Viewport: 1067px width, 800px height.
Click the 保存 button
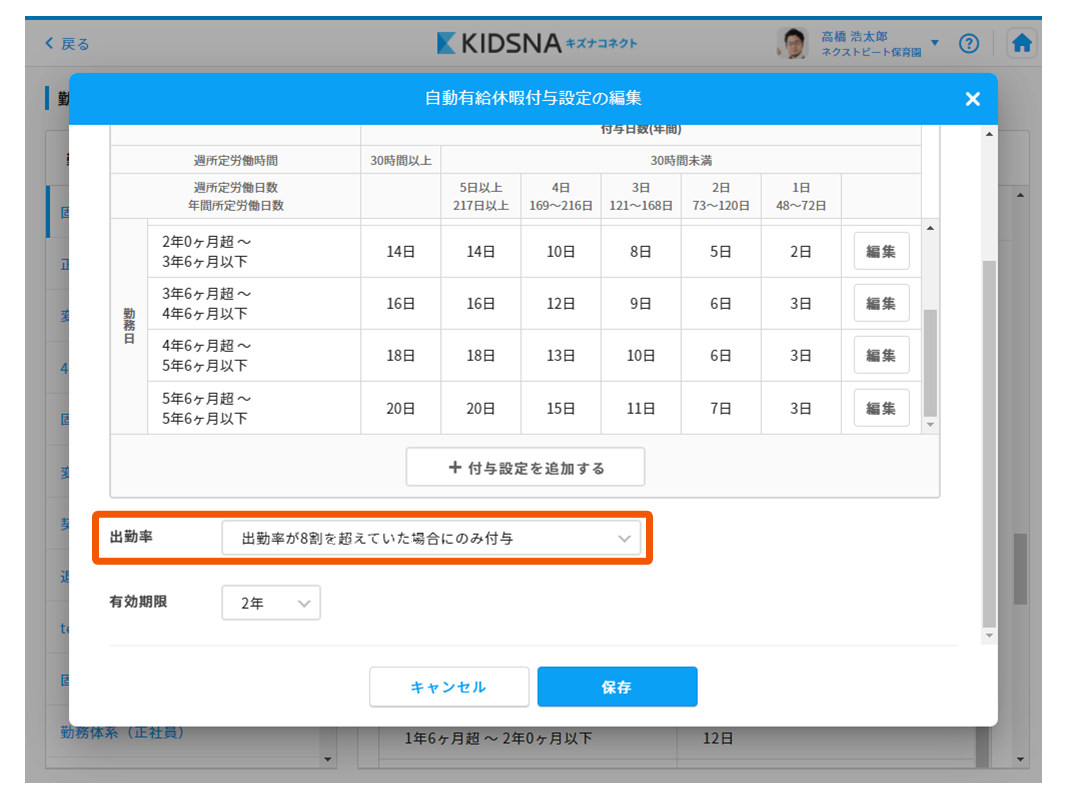click(617, 687)
